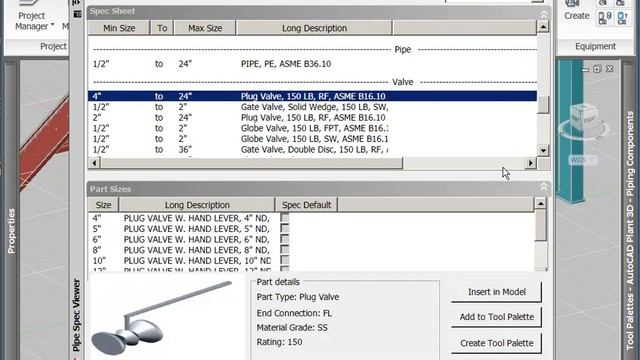
Task: Click the Part Sizes vertical scrollbar thumb
Action: point(540,225)
